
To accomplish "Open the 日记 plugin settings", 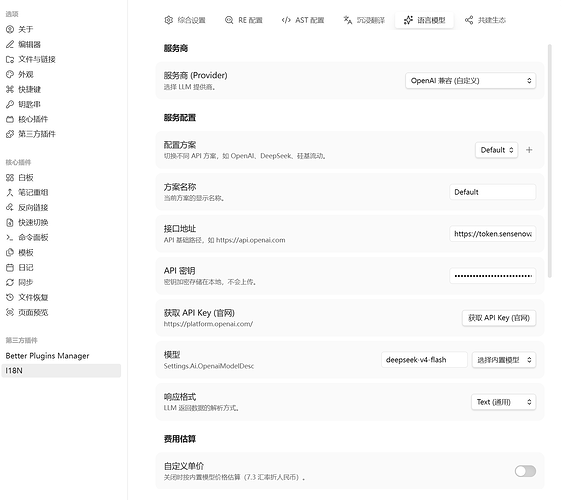I will [x=61, y=267].
